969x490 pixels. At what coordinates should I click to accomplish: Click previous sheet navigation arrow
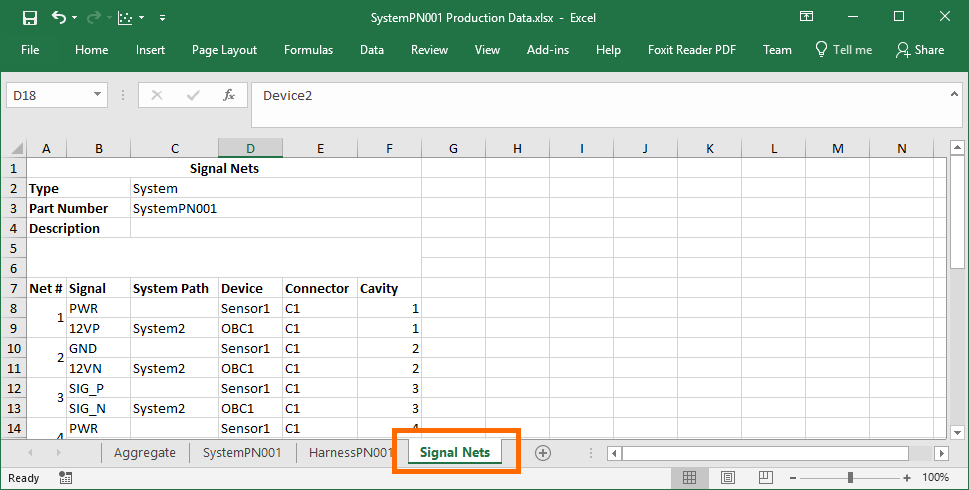pyautogui.click(x=30, y=453)
